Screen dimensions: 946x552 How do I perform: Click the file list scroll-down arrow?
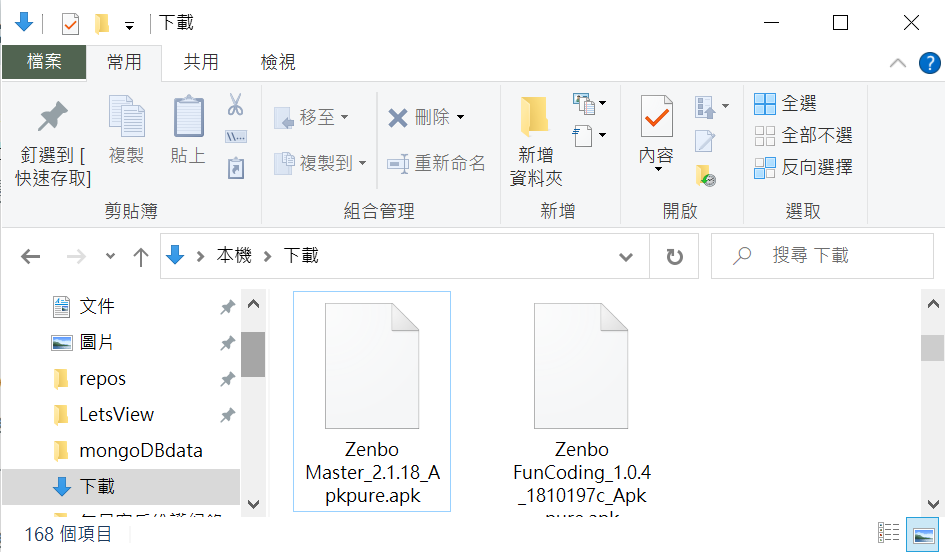pyautogui.click(x=933, y=504)
